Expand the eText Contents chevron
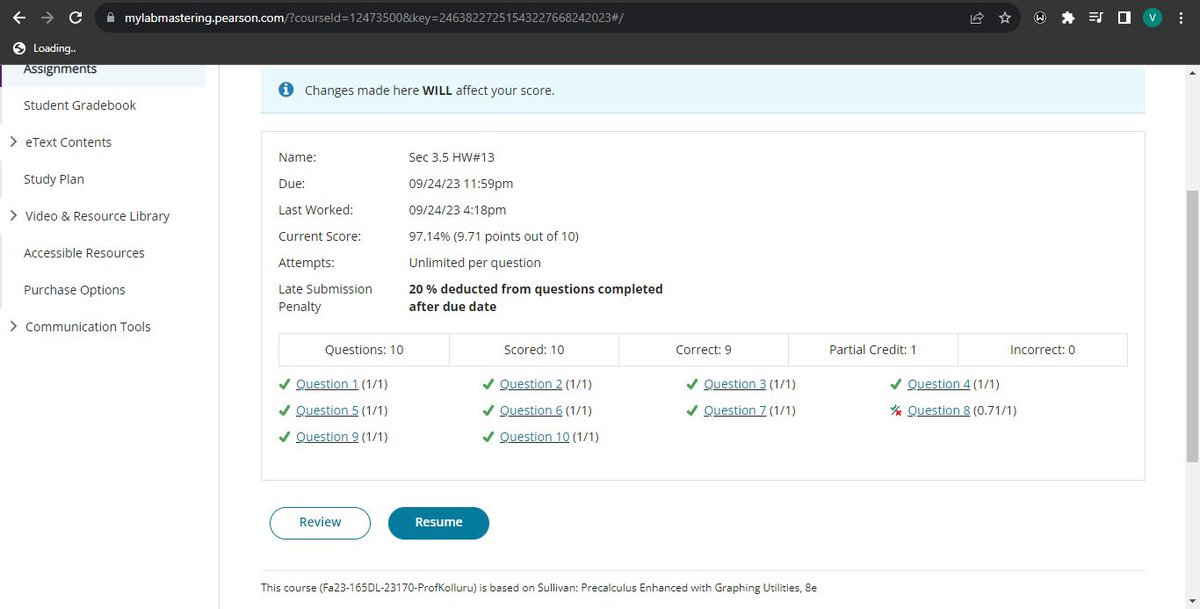The height and width of the screenshot is (609, 1200). point(14,142)
